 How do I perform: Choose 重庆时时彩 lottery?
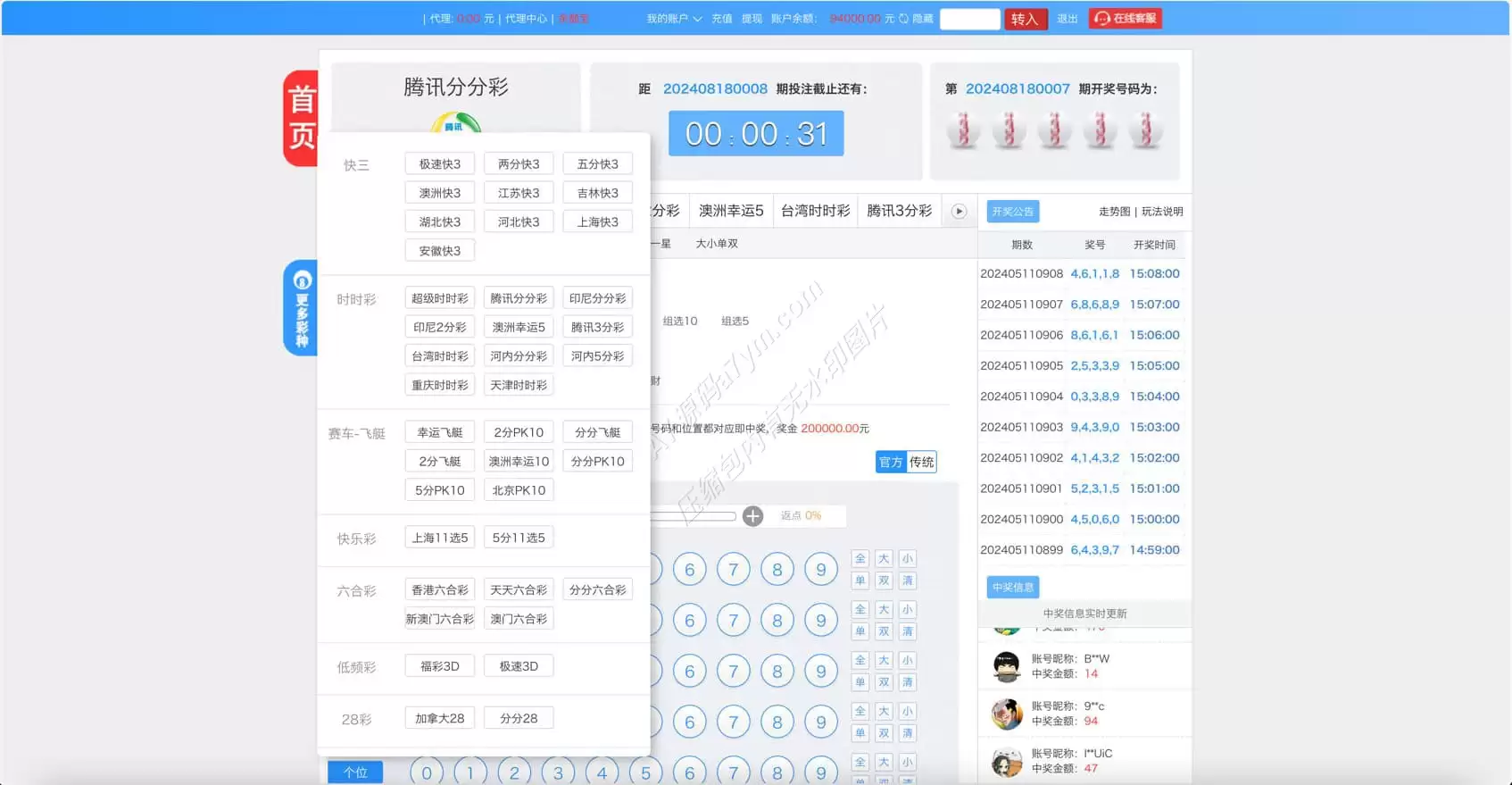pyautogui.click(x=440, y=385)
